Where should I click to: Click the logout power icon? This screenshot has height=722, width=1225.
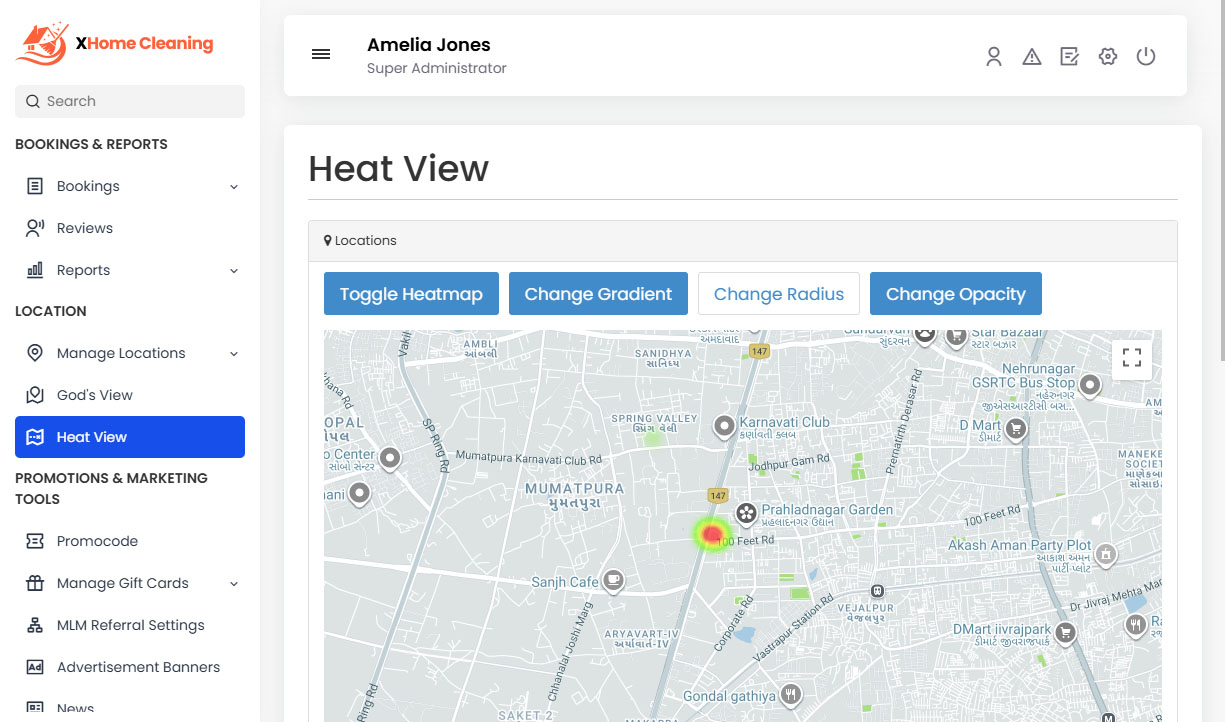coord(1145,57)
